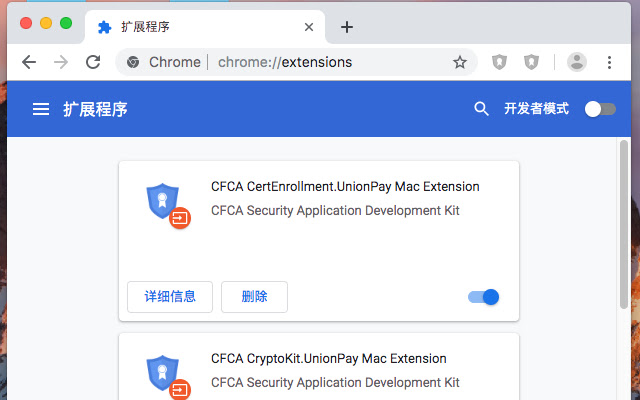This screenshot has width=640, height=400.
Task: Go back using the back arrow
Action: click(x=29, y=62)
